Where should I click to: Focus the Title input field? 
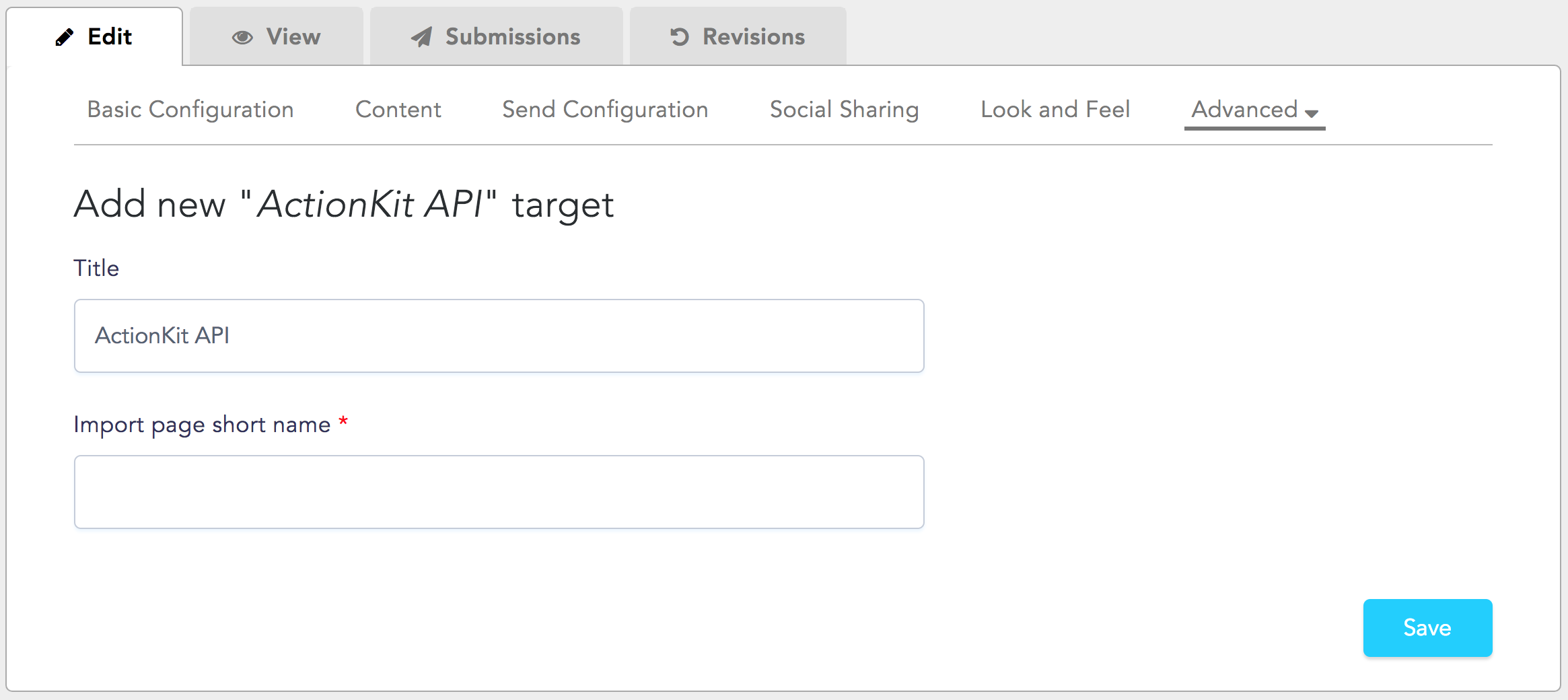[x=499, y=336]
